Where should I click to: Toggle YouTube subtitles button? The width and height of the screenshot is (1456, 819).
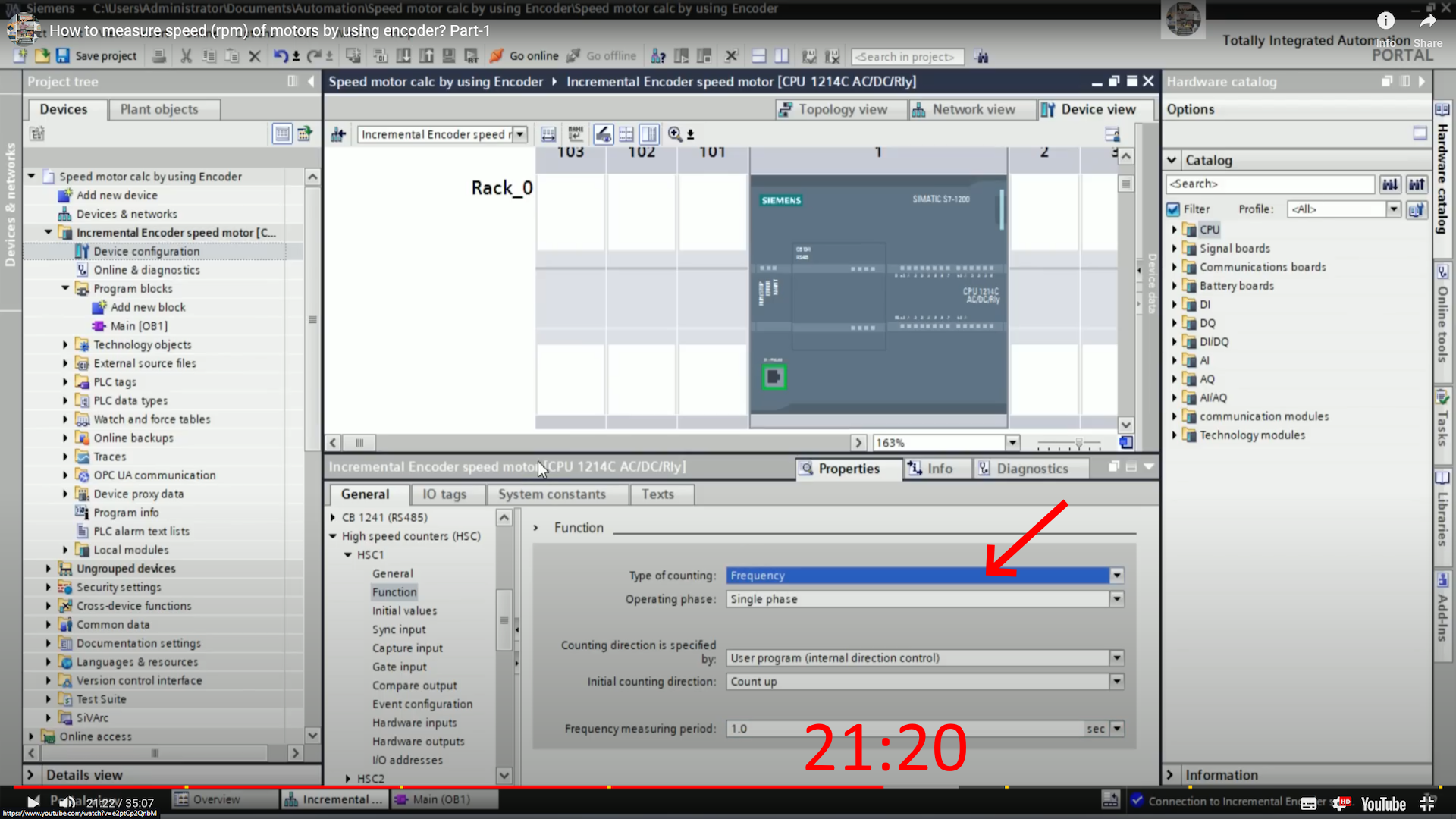pos(1309,804)
